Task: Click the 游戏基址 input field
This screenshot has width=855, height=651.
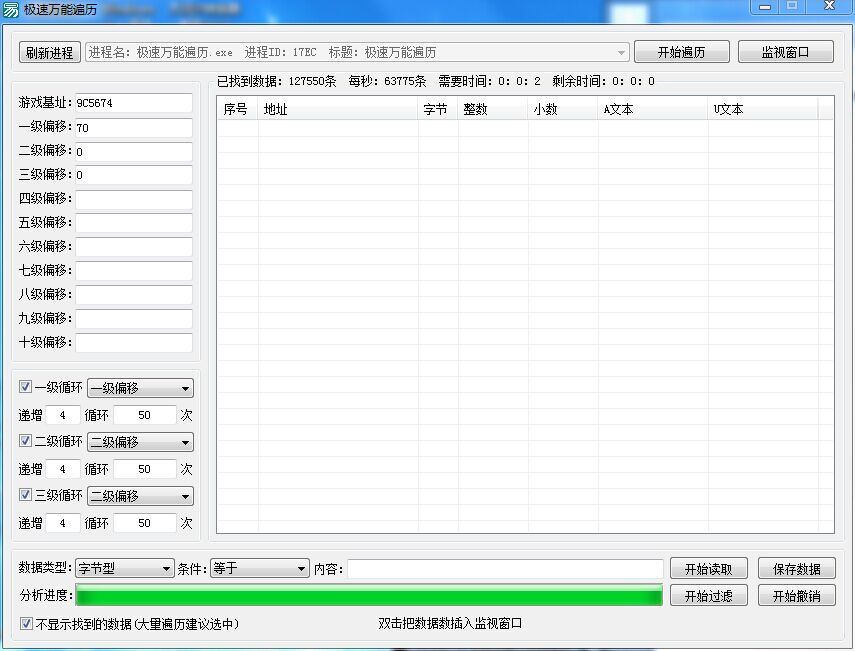Action: pos(134,103)
